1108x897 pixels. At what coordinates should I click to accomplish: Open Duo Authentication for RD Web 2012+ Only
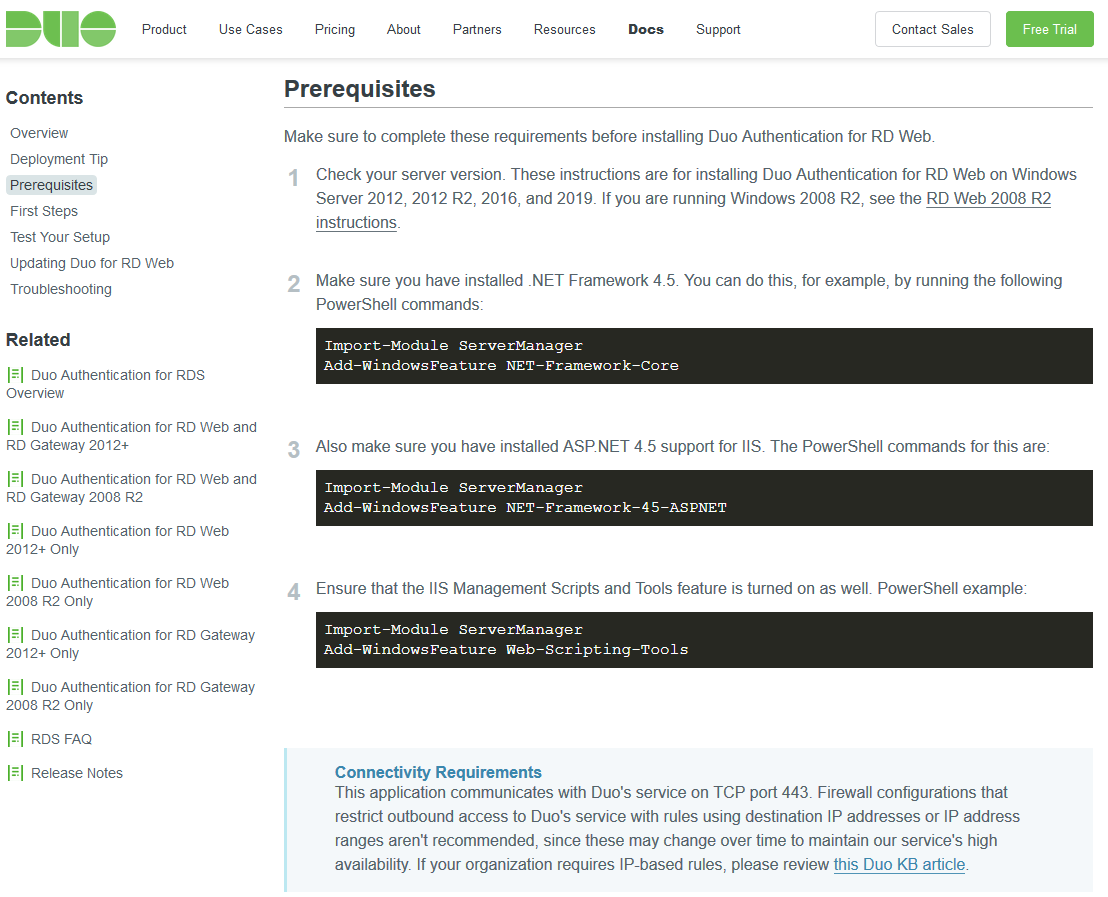[x=117, y=540]
